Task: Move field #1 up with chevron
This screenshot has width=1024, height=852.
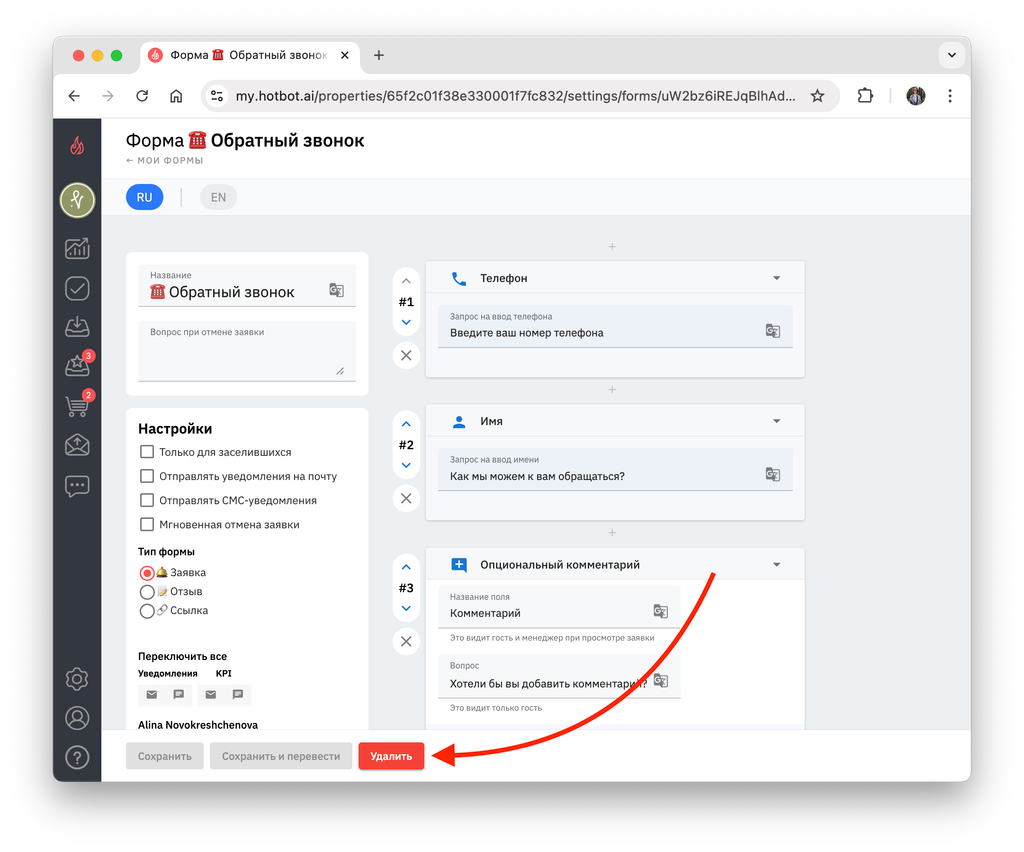Action: tap(406, 281)
